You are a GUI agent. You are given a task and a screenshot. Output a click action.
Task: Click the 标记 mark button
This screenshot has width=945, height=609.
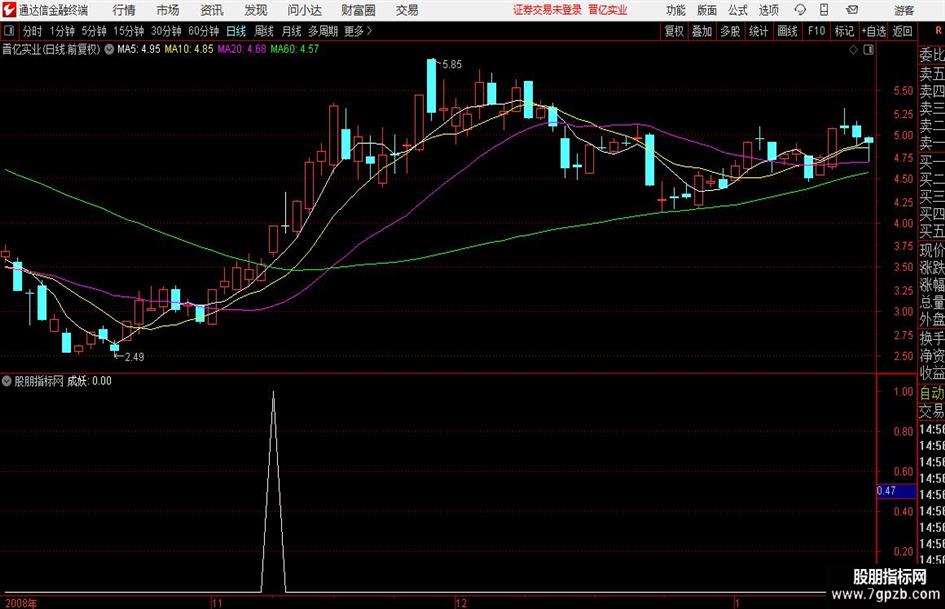(844, 31)
